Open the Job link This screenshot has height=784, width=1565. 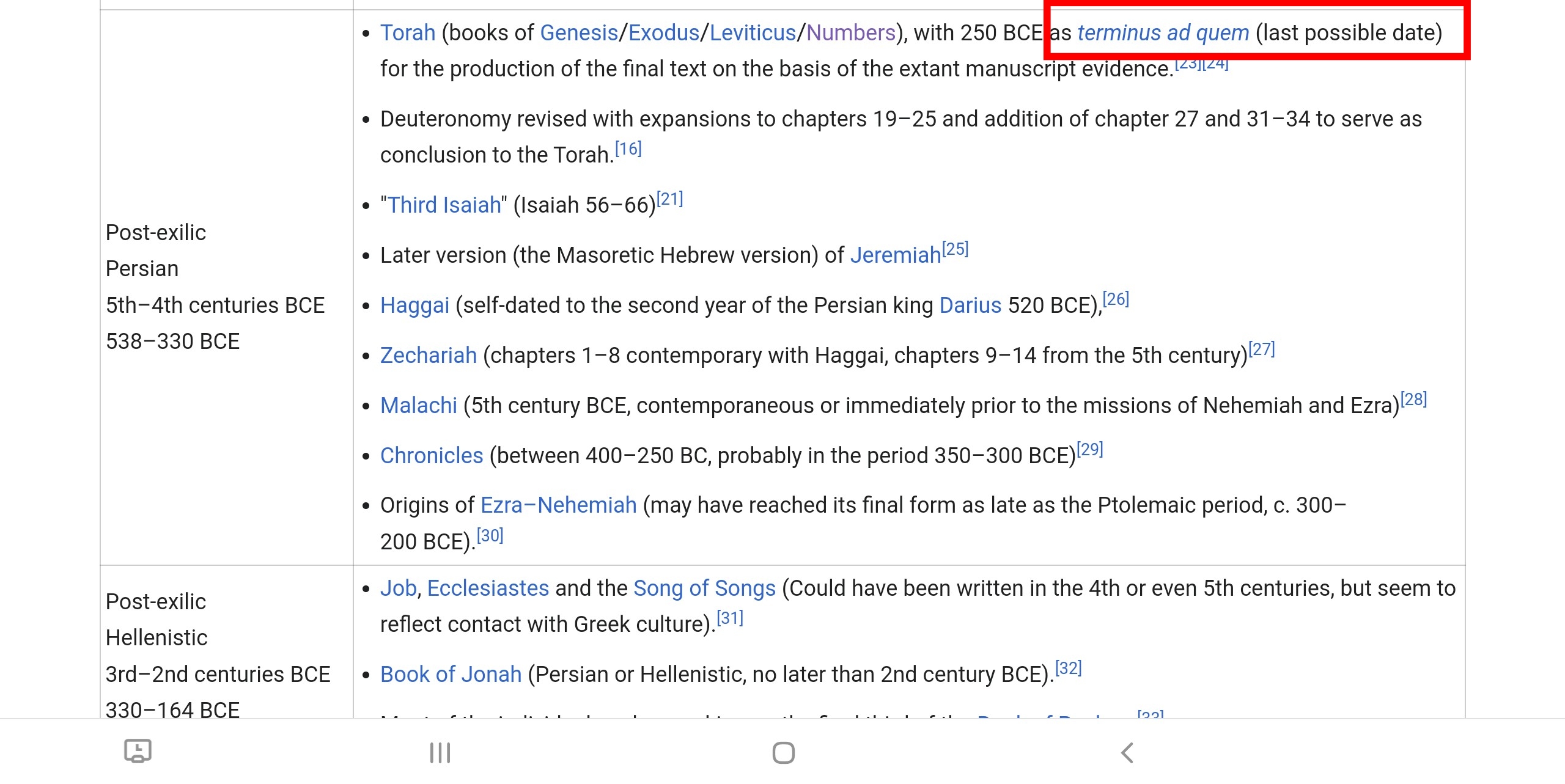click(399, 588)
